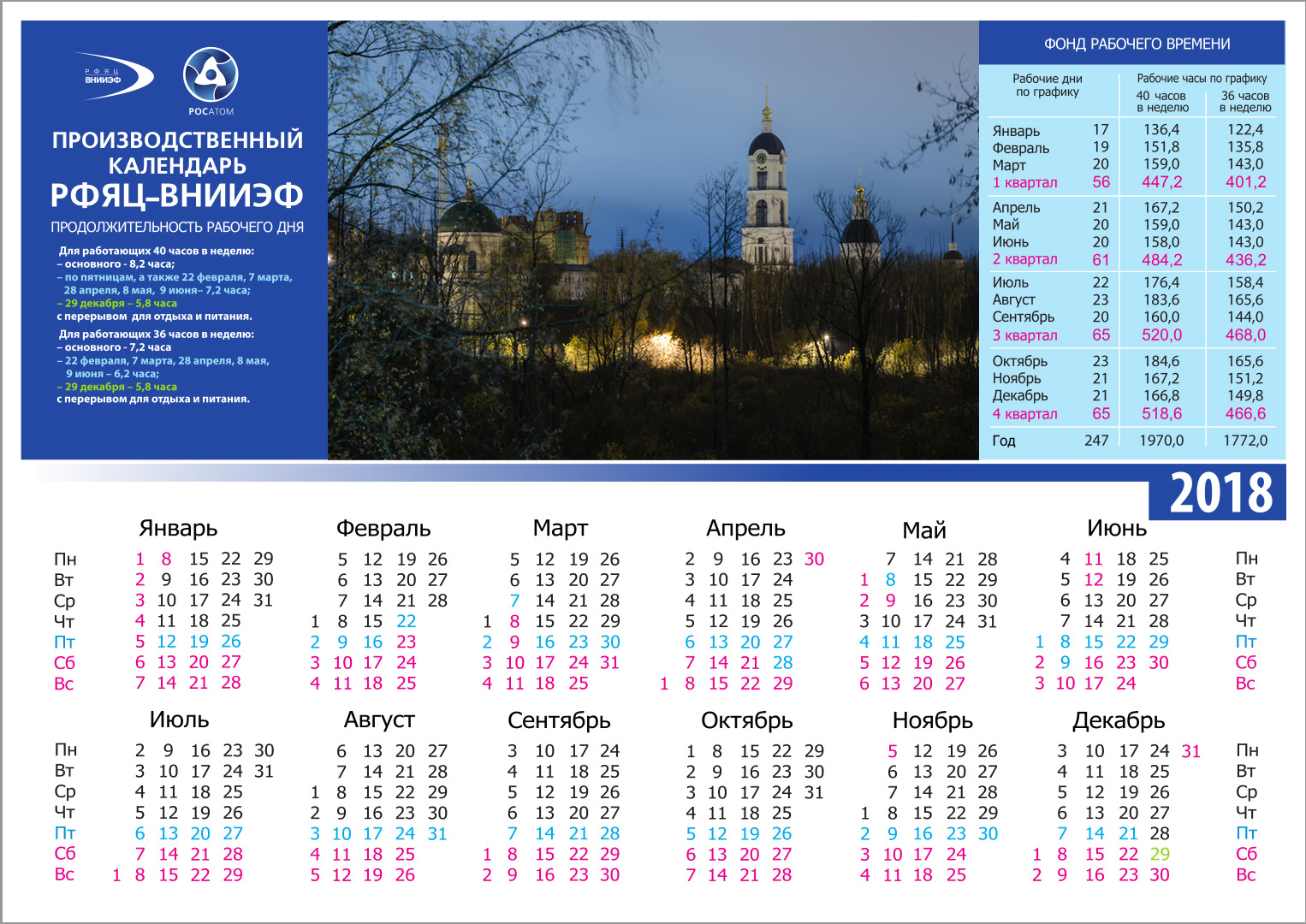Select the Май calendar month heading
The height and width of the screenshot is (924, 1306).
[924, 530]
